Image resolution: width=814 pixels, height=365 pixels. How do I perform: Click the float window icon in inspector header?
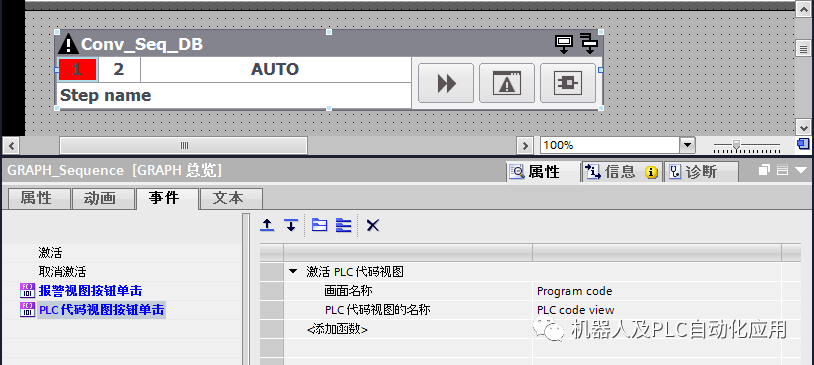(x=765, y=170)
